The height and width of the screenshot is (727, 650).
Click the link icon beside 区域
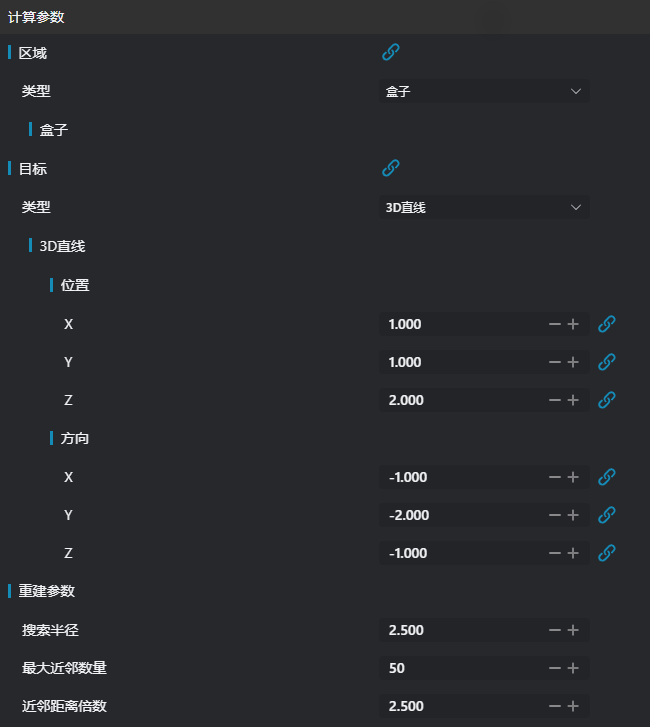[x=391, y=53]
